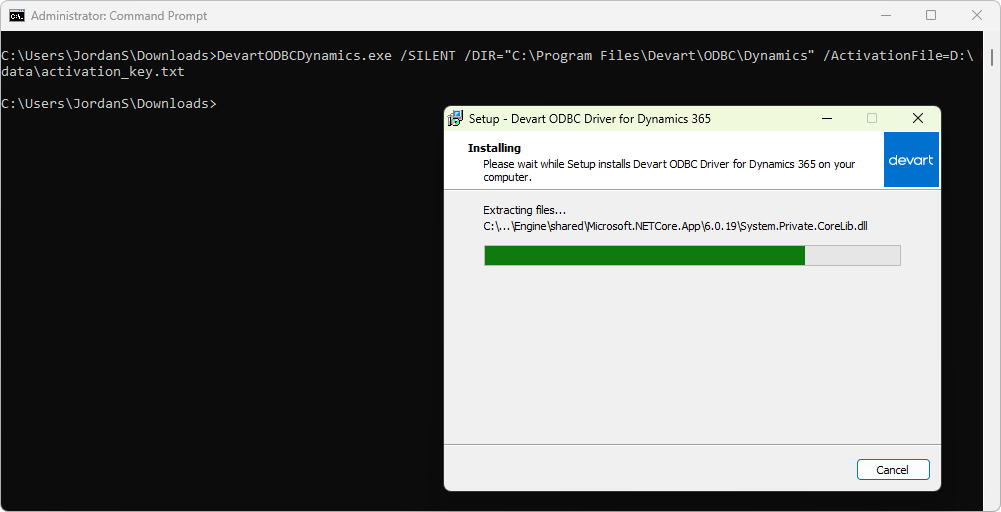
Task: Click the 'Installing' heading in Setup
Action: tap(494, 148)
